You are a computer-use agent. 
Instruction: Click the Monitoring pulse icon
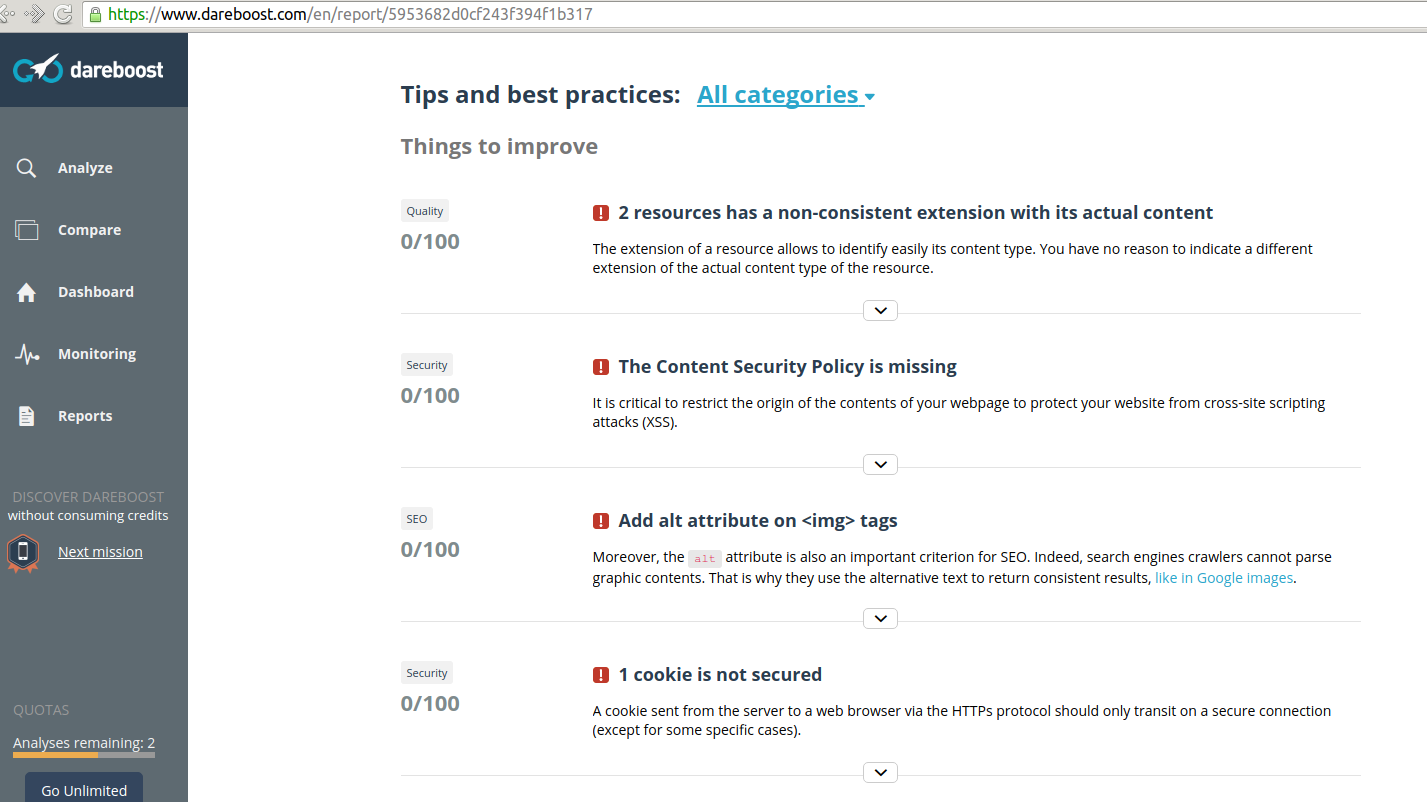point(27,354)
